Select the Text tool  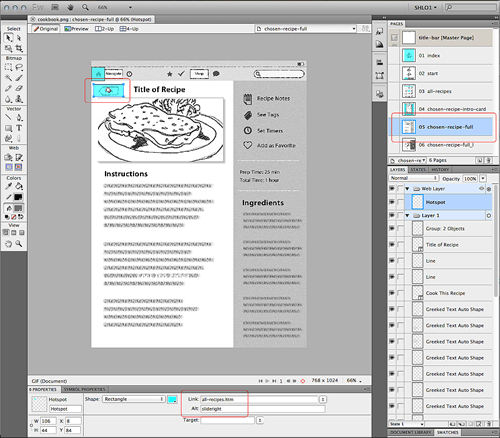pos(19,128)
